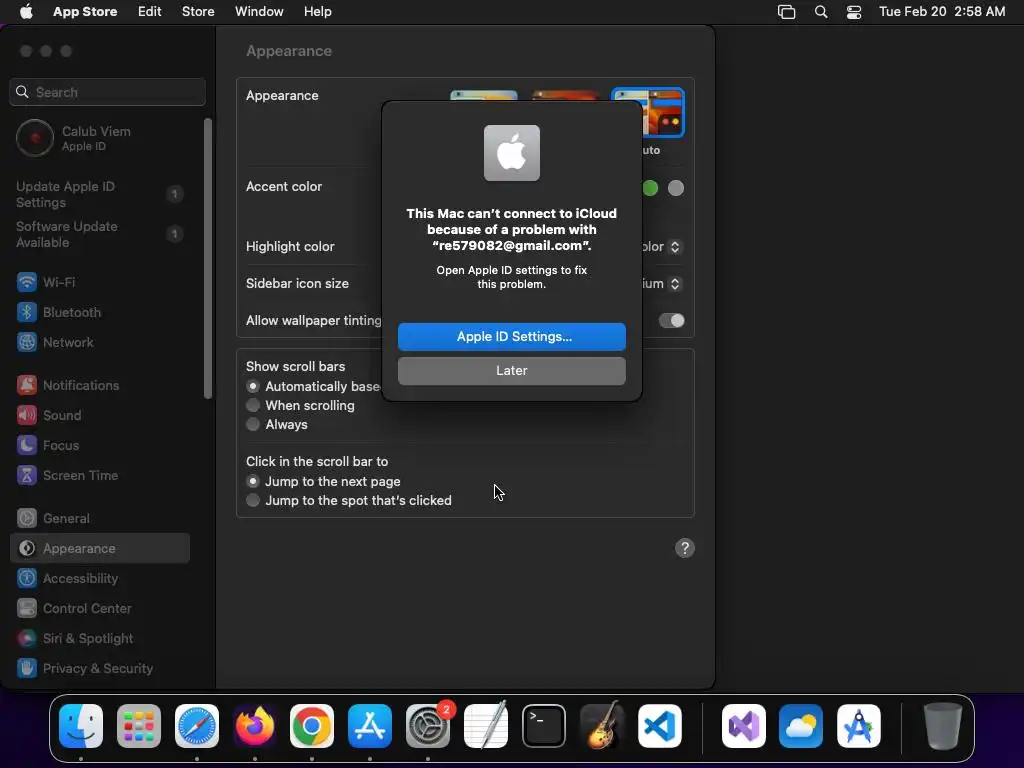Viewport: 1024px width, 768px height.
Task: Open Launchpad from the Dock
Action: pos(138,726)
